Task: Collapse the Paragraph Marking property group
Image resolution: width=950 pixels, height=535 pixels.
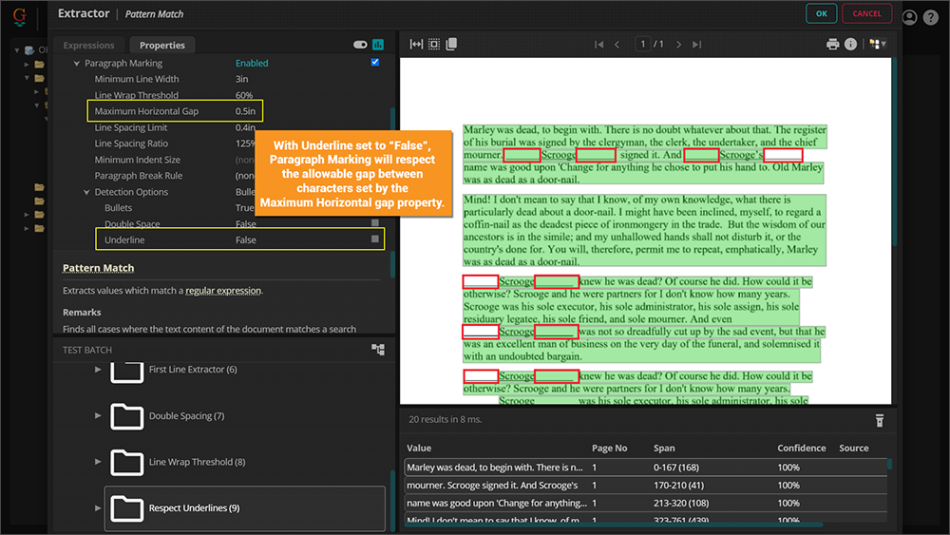Action: [x=77, y=63]
